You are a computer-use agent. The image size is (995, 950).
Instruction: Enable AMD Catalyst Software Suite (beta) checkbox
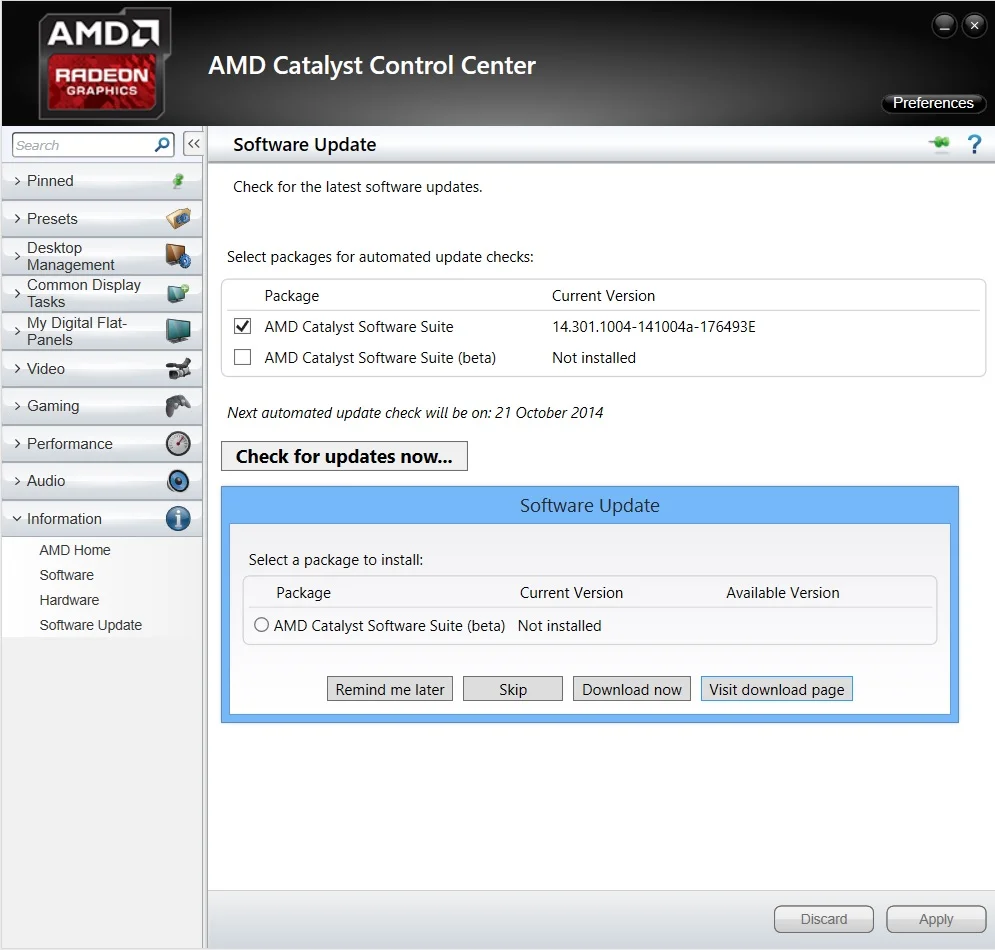point(242,357)
